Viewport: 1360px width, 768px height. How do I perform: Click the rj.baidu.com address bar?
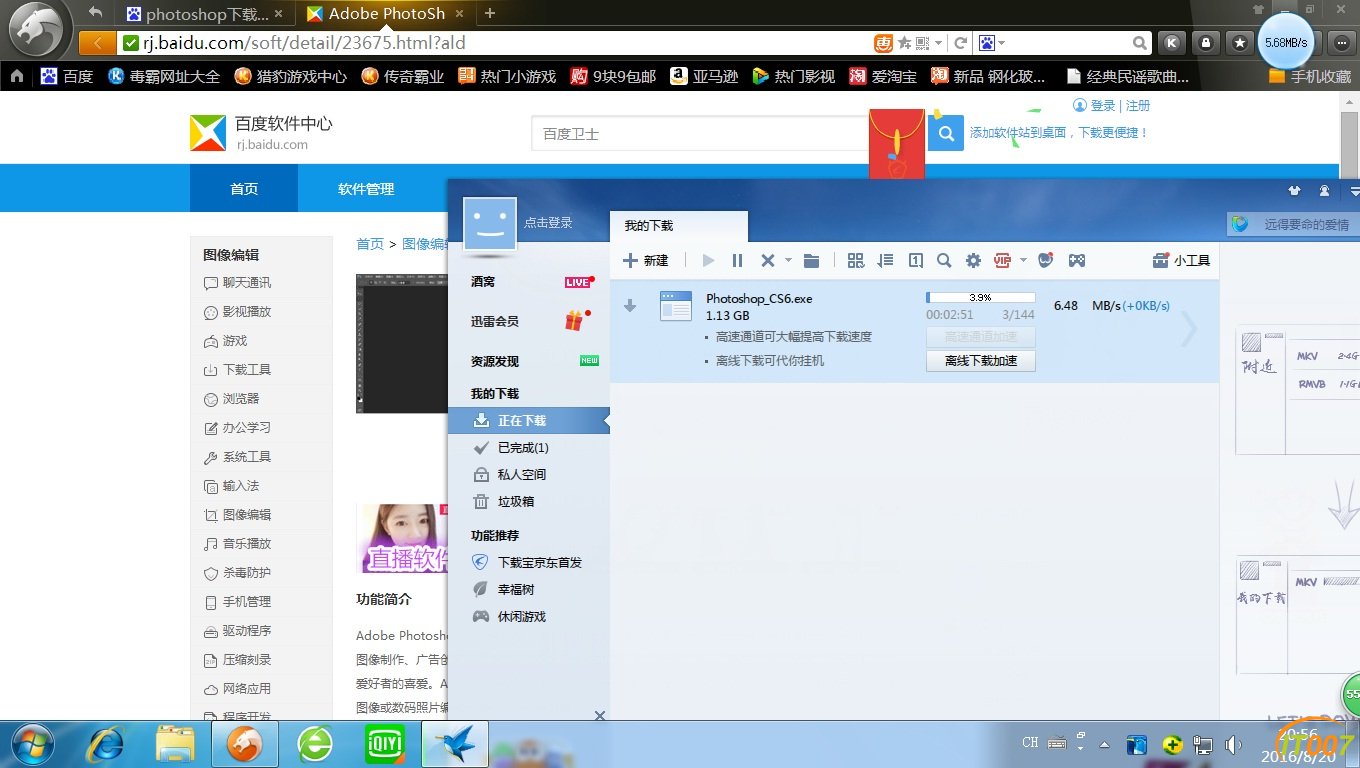(495, 43)
